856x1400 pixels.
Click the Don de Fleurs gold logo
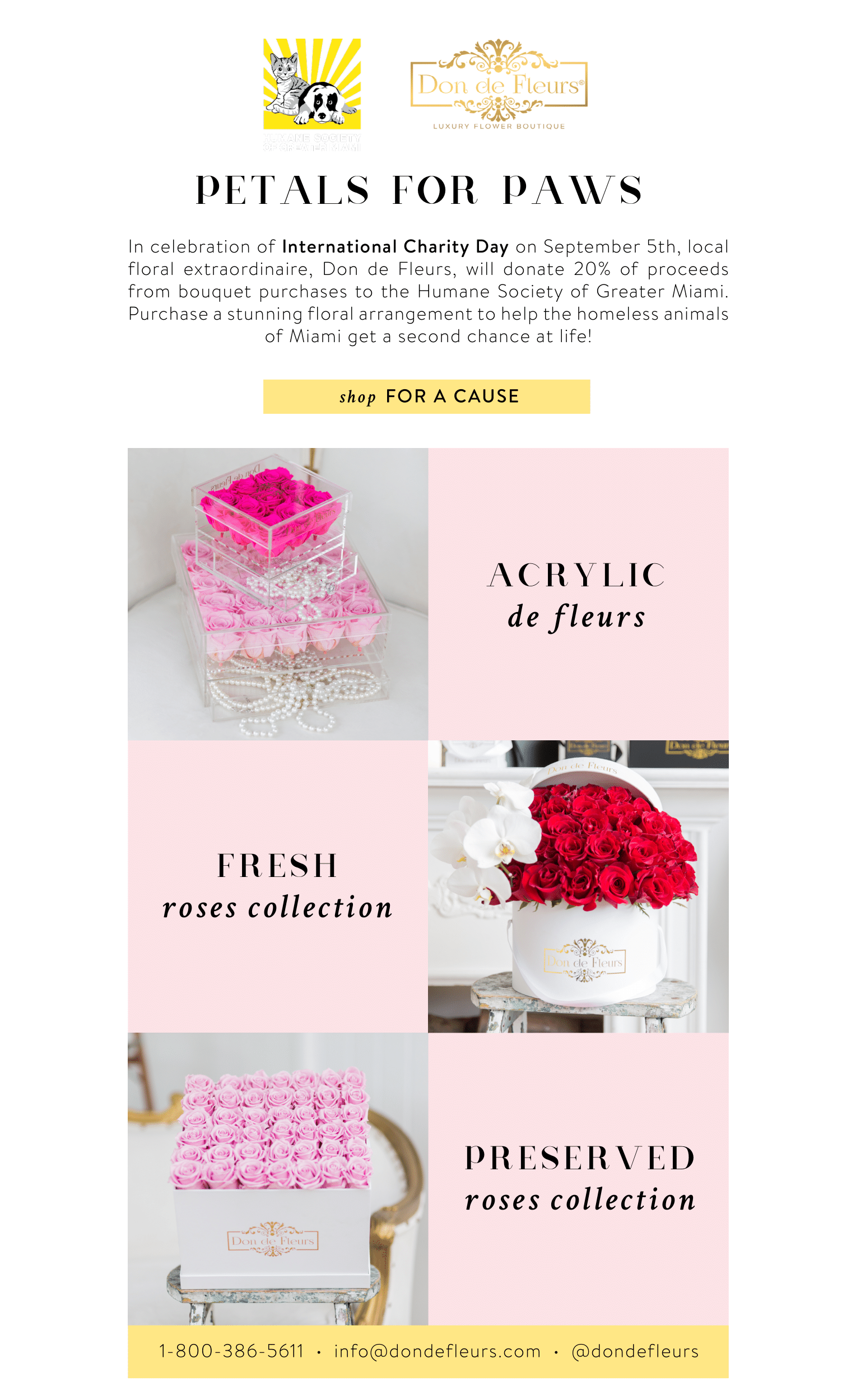click(499, 84)
